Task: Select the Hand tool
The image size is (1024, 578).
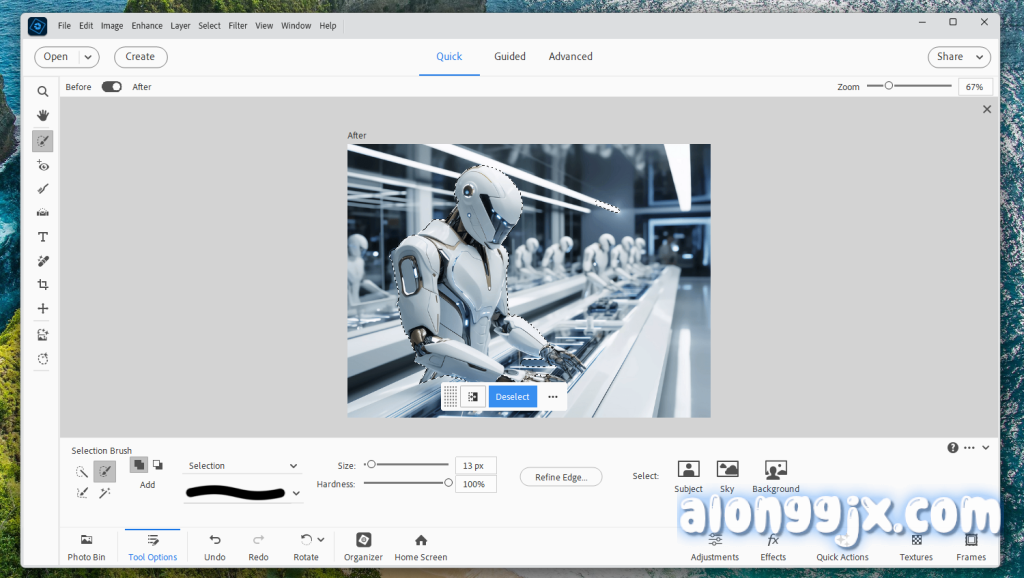Action: coord(43,115)
